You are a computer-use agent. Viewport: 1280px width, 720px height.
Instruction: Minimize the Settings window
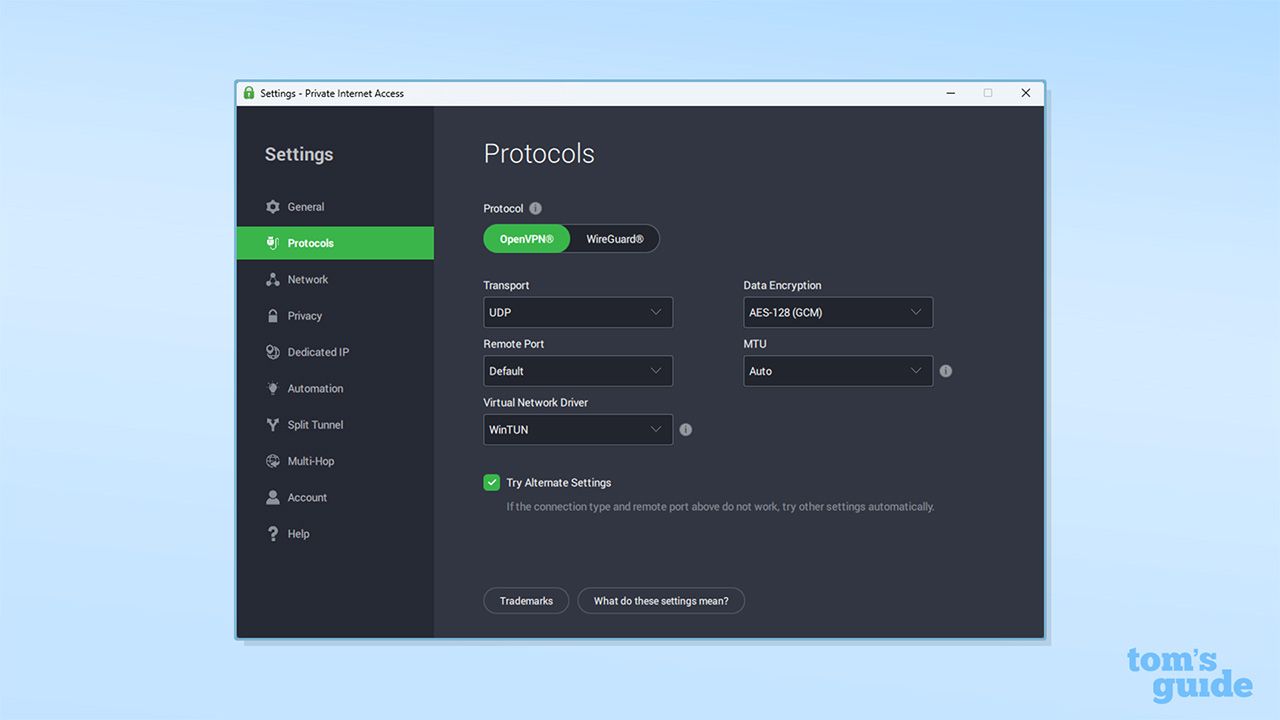pyautogui.click(x=950, y=93)
